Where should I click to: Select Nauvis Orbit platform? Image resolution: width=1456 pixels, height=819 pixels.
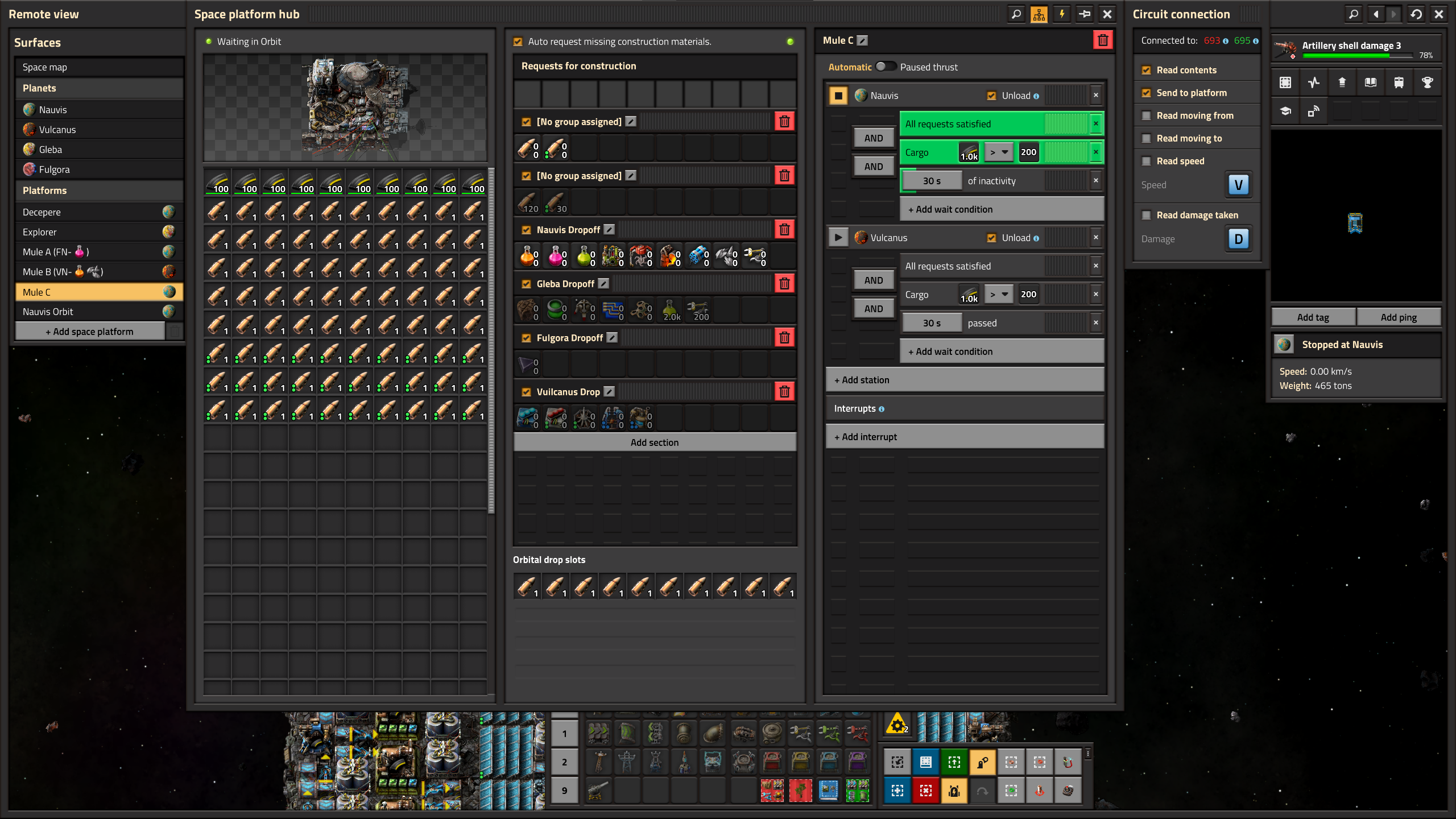pos(99,312)
